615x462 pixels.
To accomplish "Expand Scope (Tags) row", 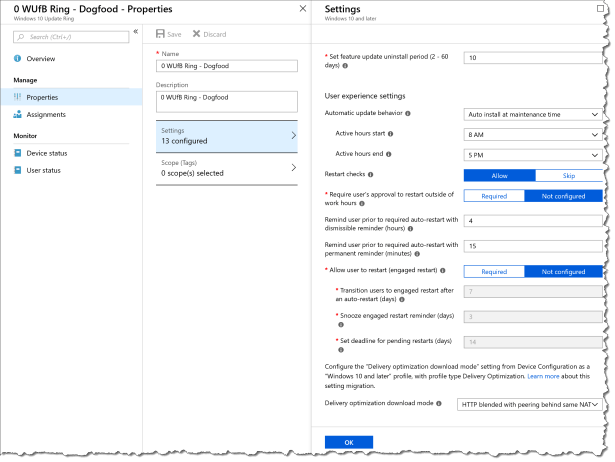I will coord(227,169).
